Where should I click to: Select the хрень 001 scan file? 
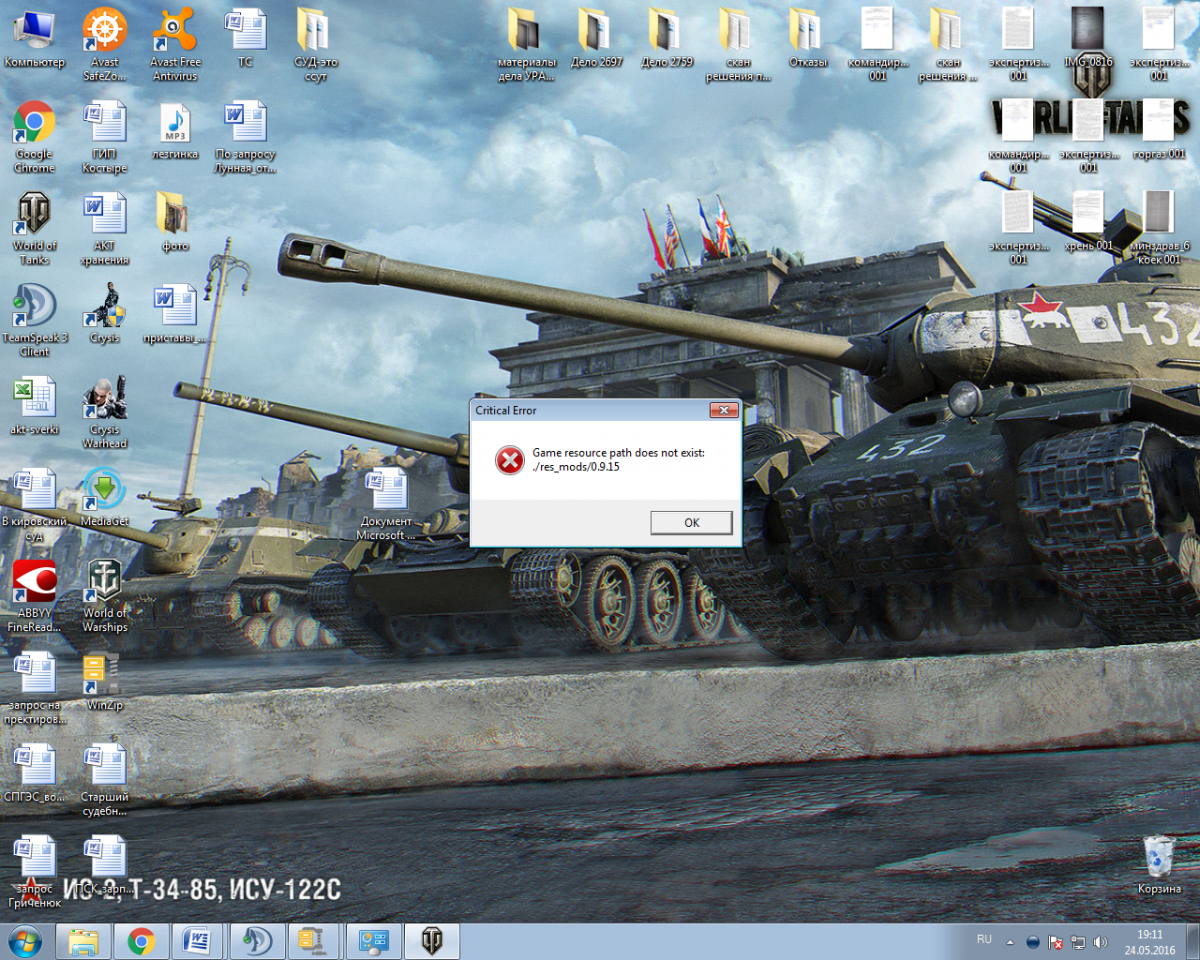click(1088, 222)
